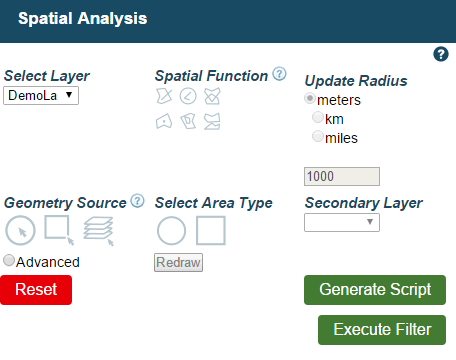Select the circle area type
This screenshot has height=360, width=456.
171,231
